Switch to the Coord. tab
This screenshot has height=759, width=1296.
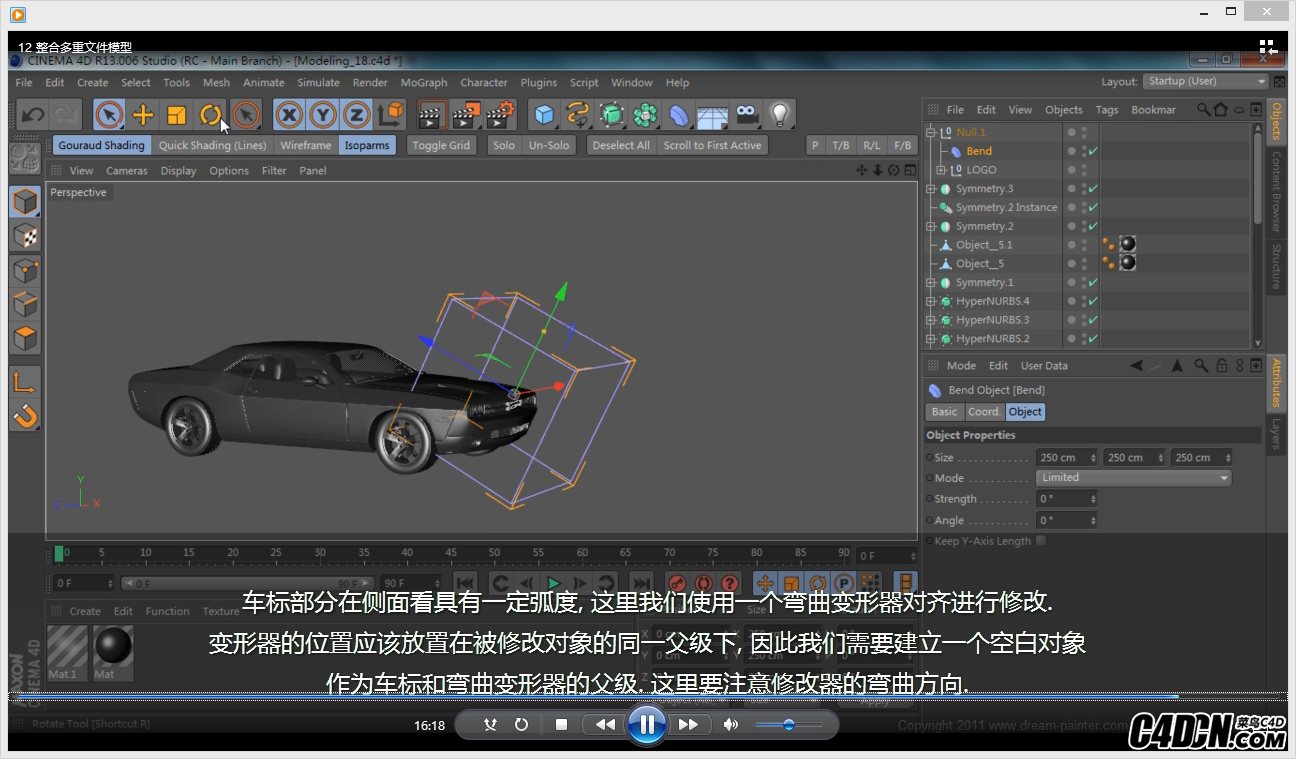pyautogui.click(x=984, y=412)
